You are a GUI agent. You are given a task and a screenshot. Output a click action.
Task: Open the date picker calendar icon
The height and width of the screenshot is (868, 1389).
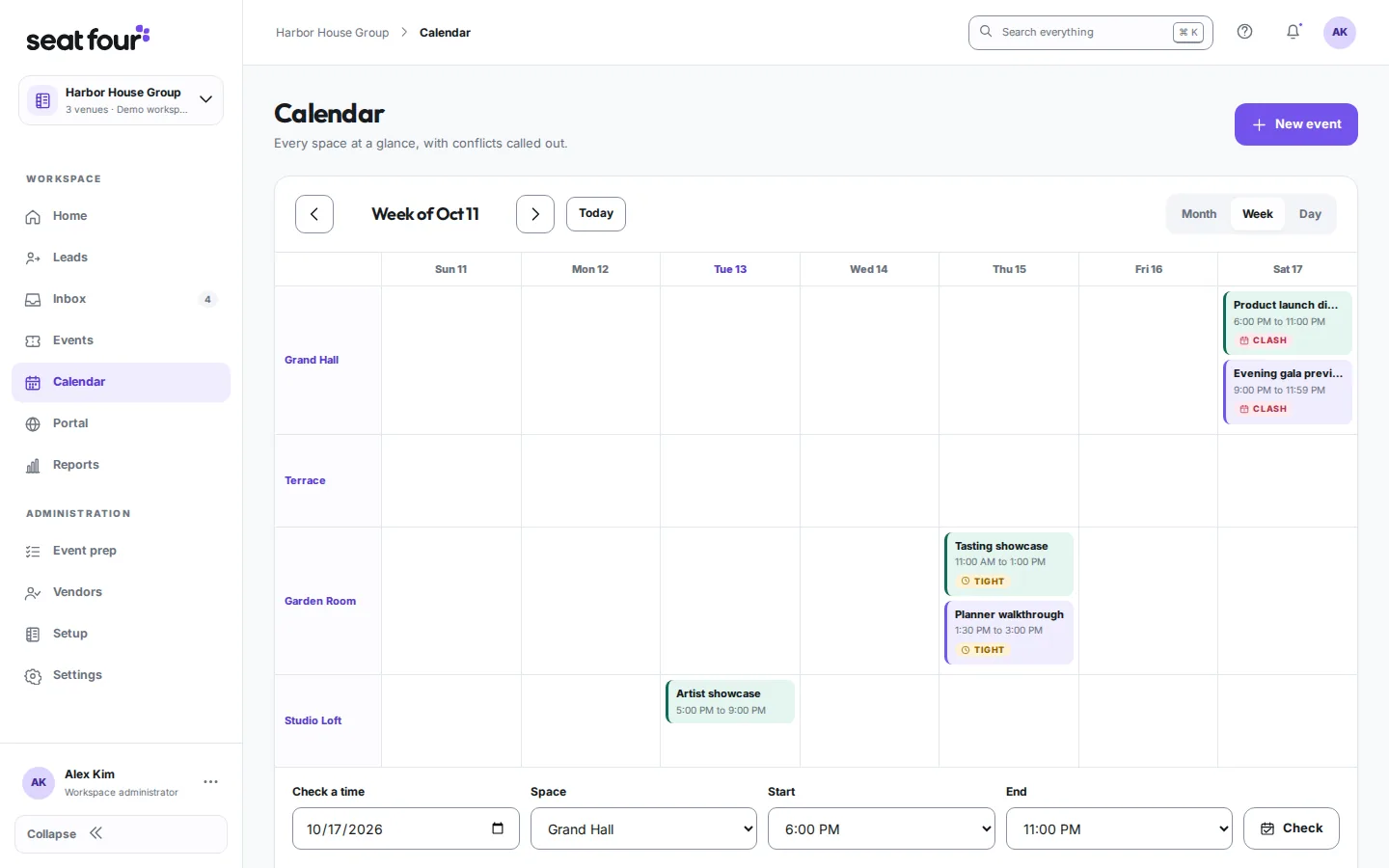pos(498,828)
